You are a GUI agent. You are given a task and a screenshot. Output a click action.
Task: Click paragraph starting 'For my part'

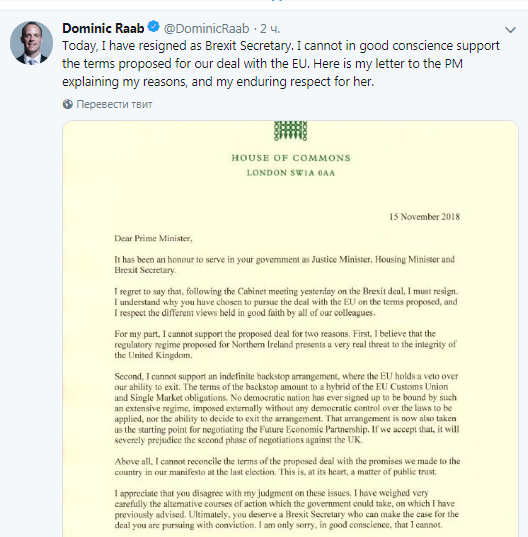285,344
